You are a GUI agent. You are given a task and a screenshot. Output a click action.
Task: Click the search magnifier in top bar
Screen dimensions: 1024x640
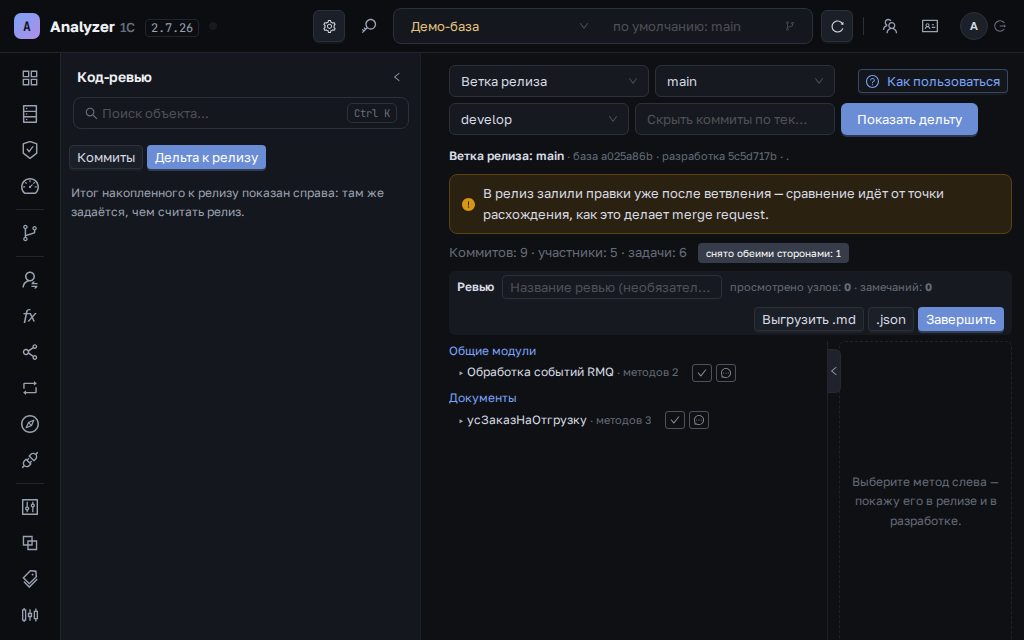point(369,26)
